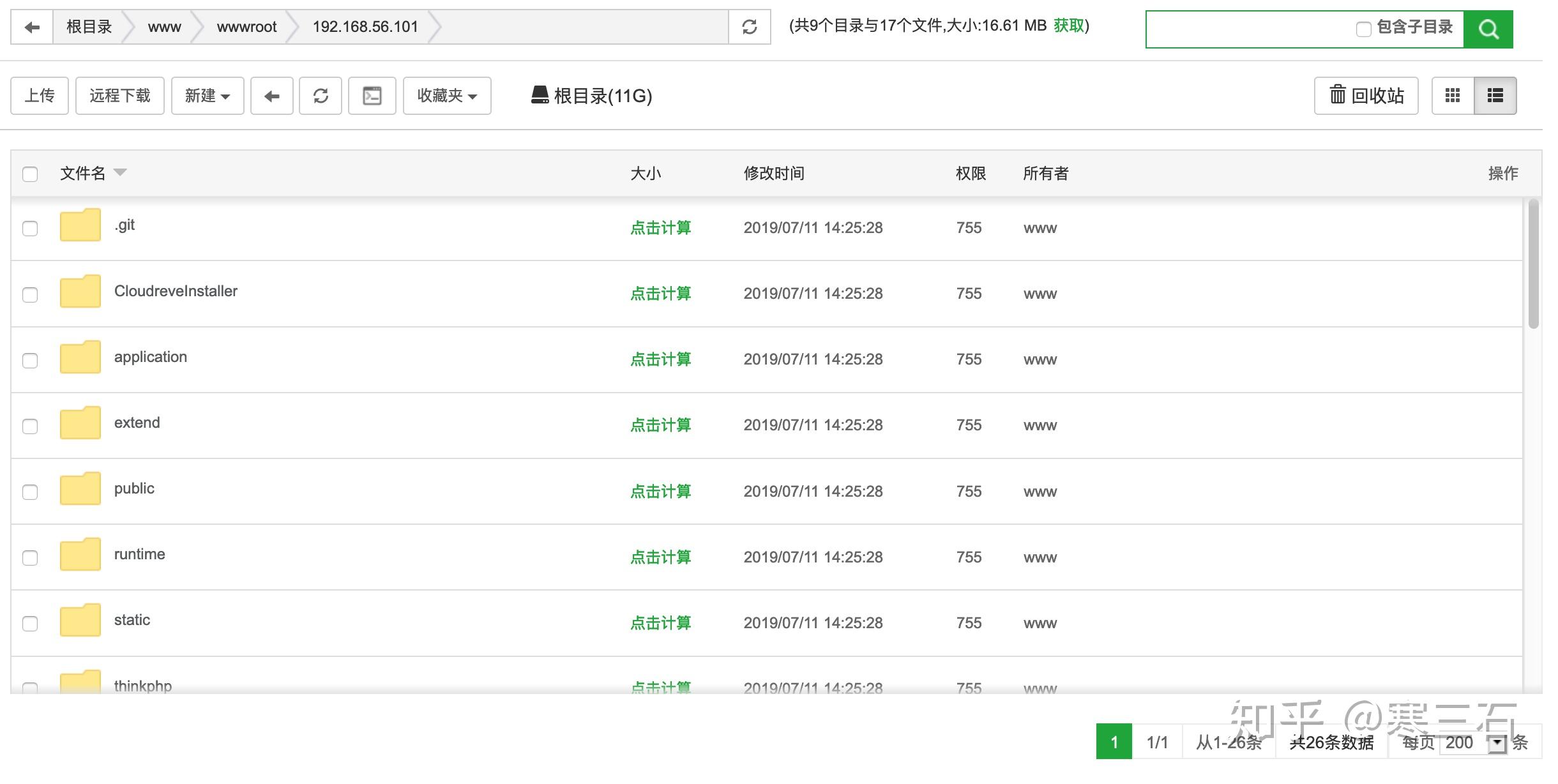The height and width of the screenshot is (784, 1558).
Task: Select the green search magnifier icon
Action: [x=1488, y=28]
